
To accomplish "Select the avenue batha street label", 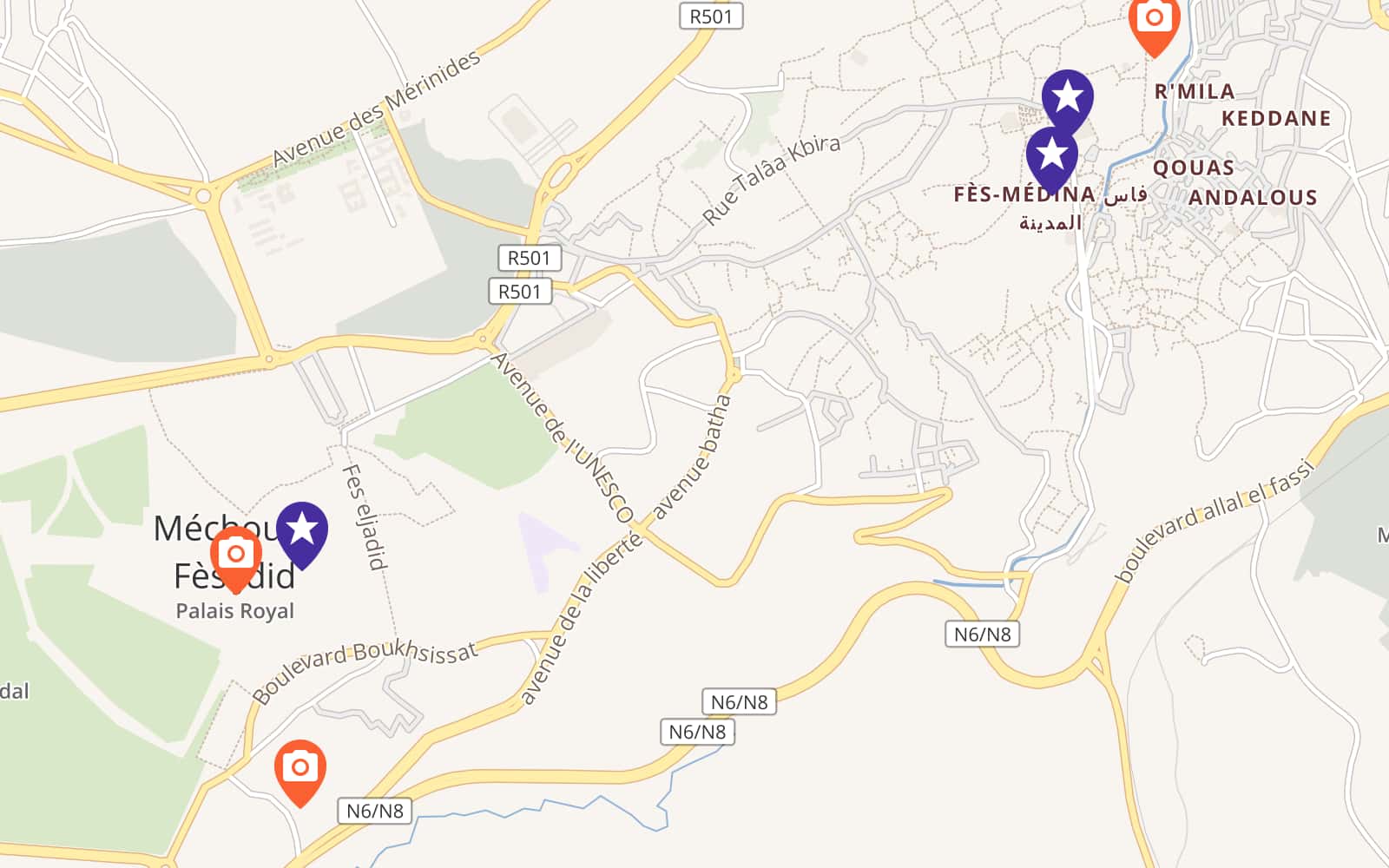I will coord(693,457).
